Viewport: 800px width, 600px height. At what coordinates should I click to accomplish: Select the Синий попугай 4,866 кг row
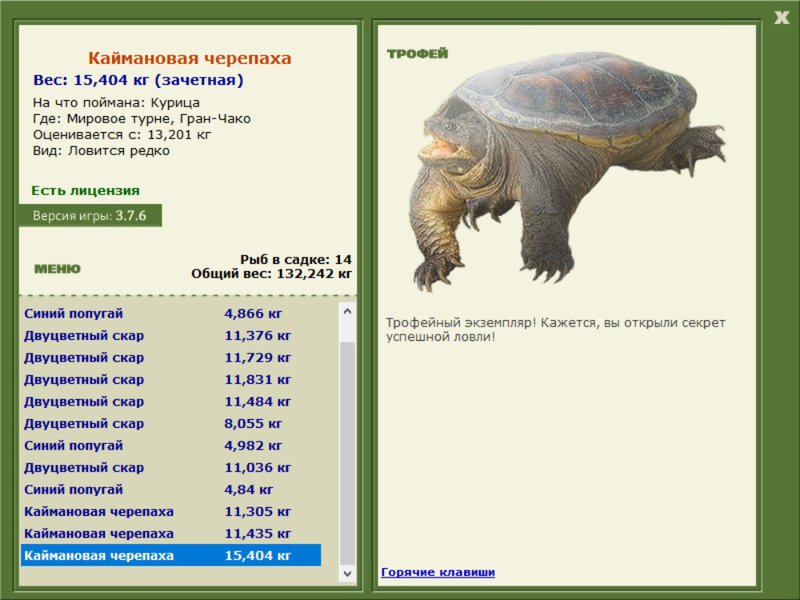[x=171, y=313]
